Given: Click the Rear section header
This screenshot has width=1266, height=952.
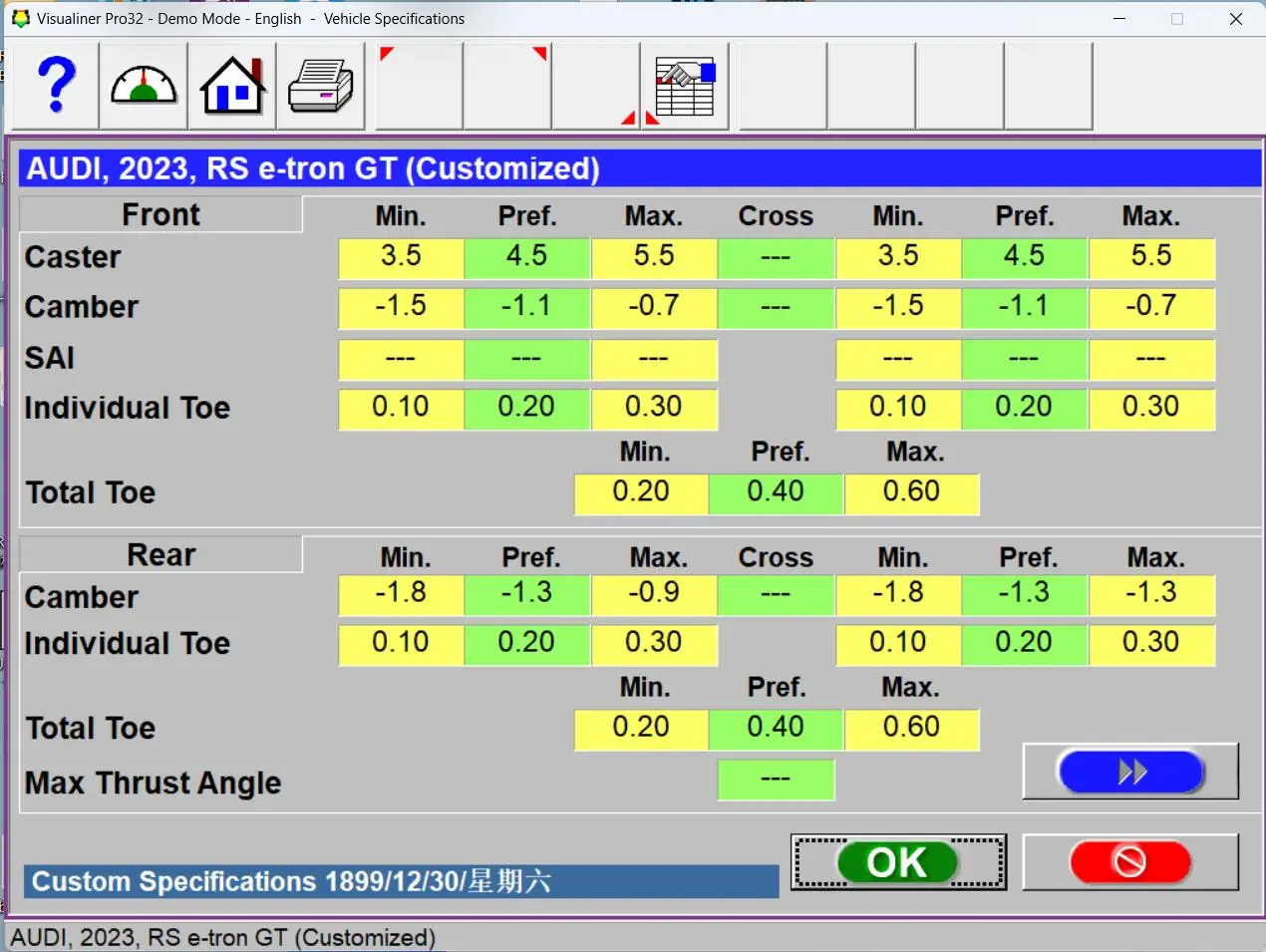Looking at the screenshot, I should tap(160, 554).
